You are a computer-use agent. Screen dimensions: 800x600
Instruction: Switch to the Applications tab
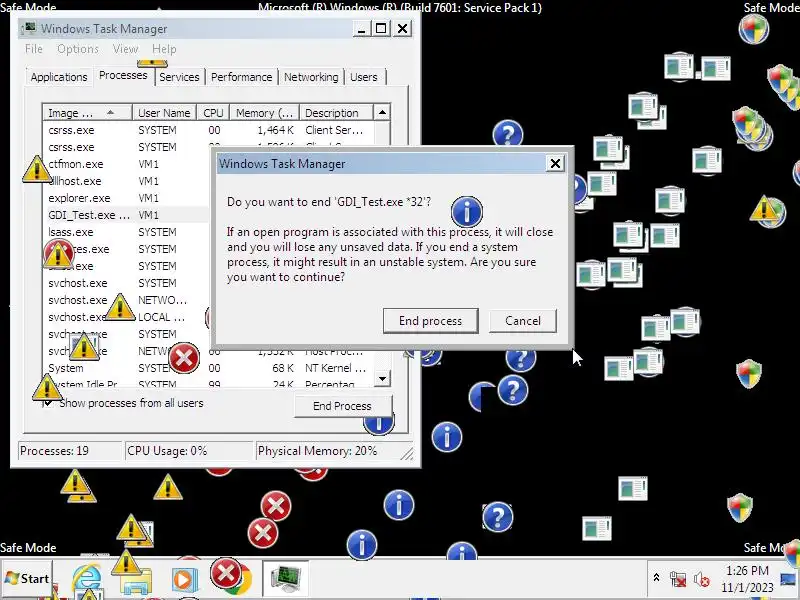[x=59, y=77]
